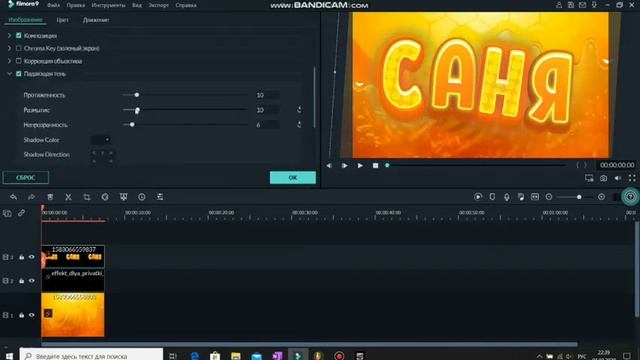Hide track 2 with eye icon

(31, 281)
